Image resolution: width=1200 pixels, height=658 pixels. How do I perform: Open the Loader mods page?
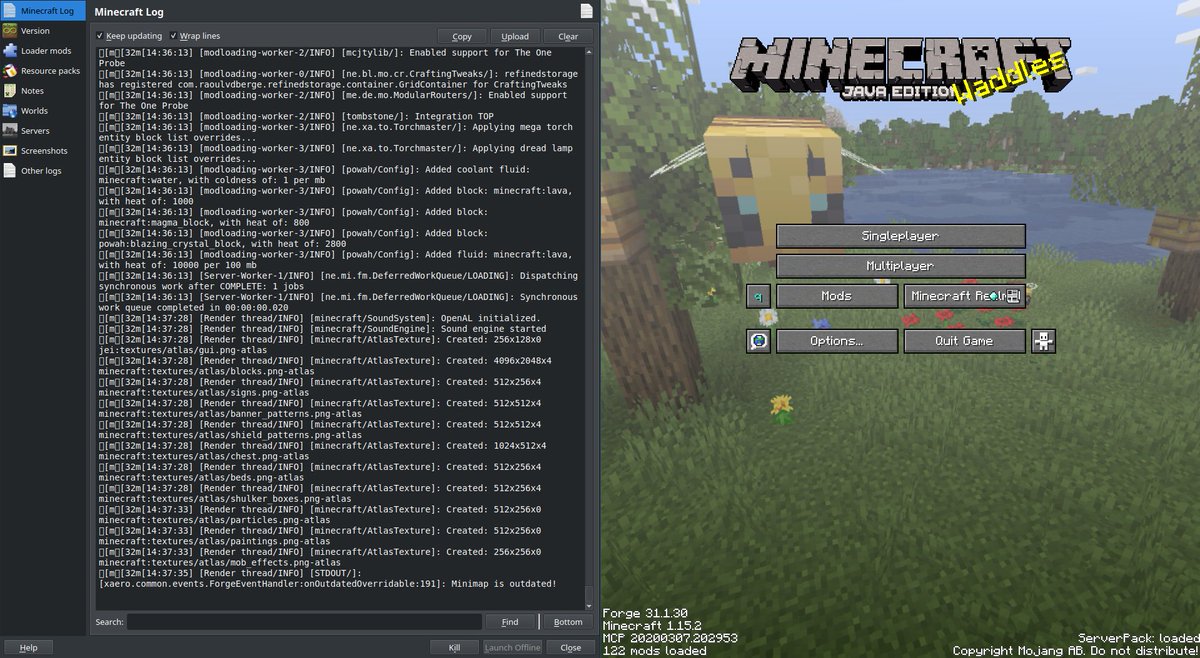(43, 51)
